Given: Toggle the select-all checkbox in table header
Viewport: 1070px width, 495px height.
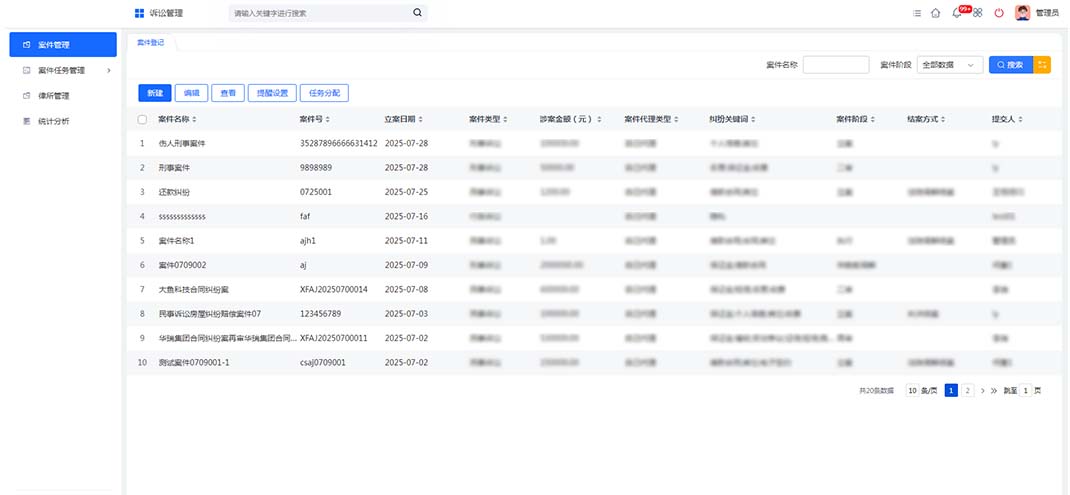Looking at the screenshot, I should [142, 119].
